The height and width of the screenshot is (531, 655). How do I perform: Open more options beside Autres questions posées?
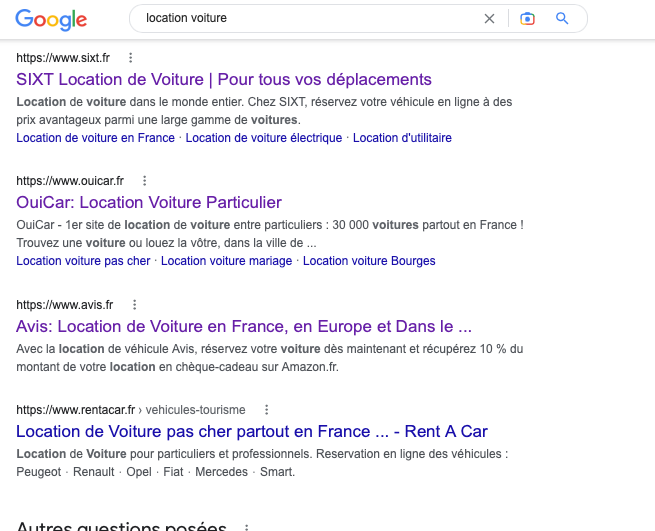pyautogui.click(x=246, y=527)
